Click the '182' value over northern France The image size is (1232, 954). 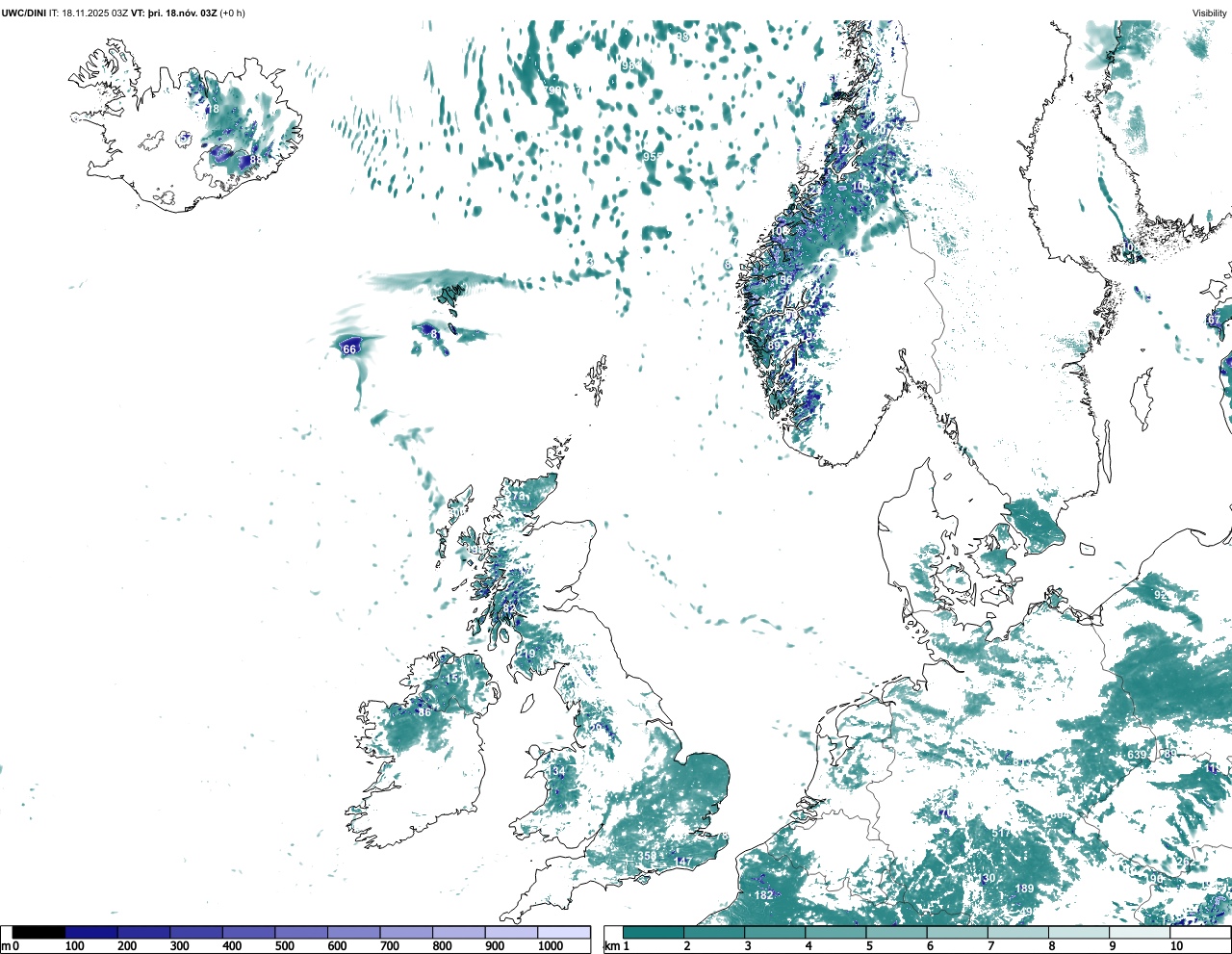pos(763,895)
